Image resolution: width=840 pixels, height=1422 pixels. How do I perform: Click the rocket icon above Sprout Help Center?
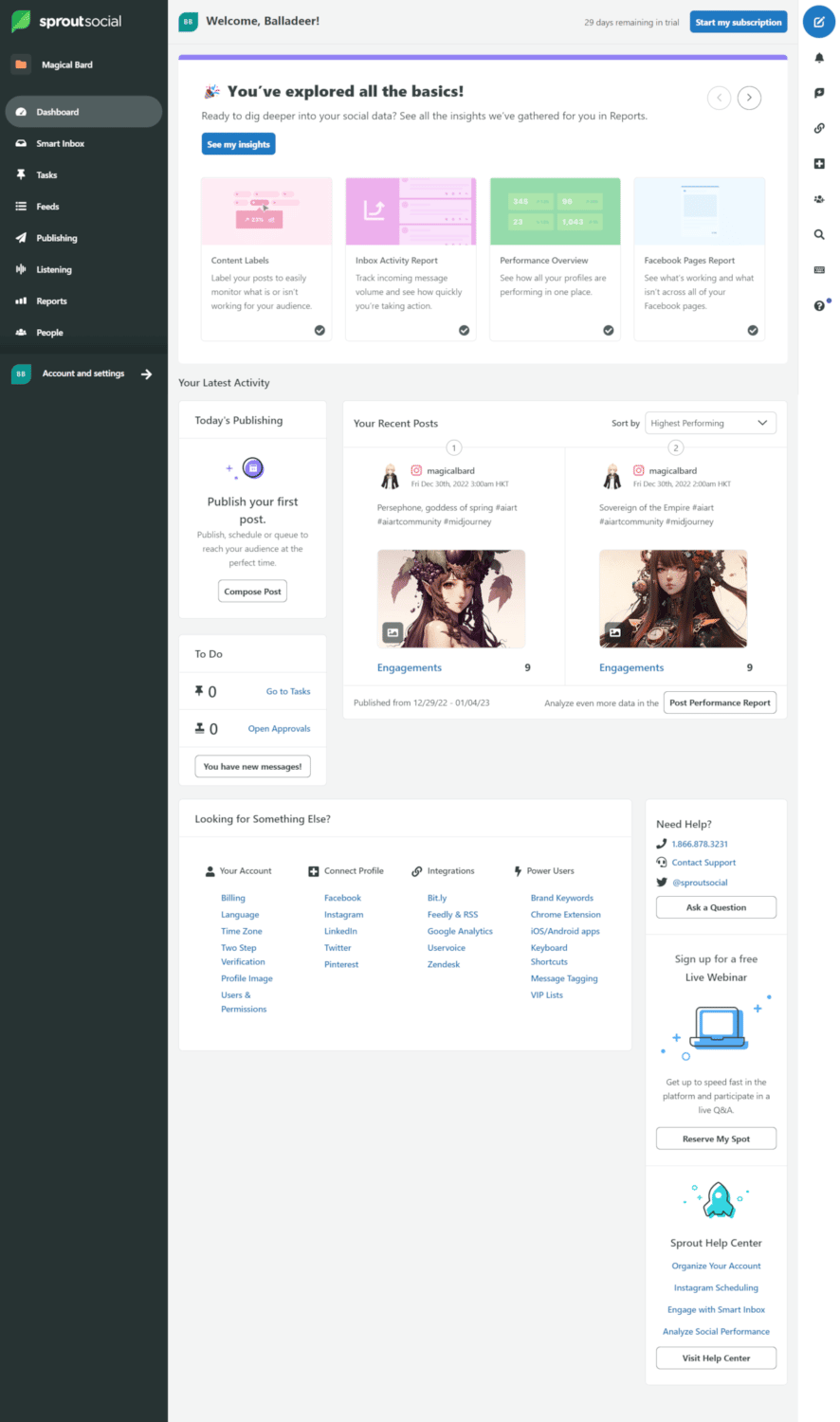point(718,1201)
